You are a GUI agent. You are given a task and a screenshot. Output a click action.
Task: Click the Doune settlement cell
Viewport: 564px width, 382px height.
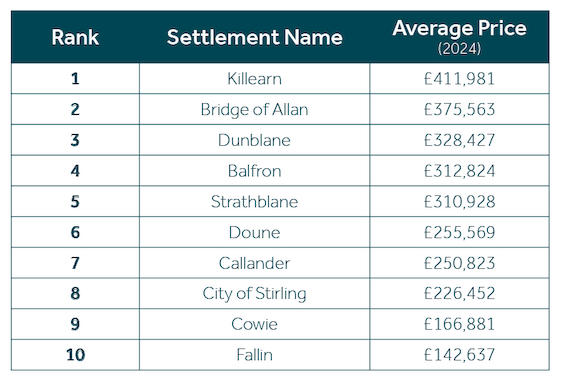(254, 232)
